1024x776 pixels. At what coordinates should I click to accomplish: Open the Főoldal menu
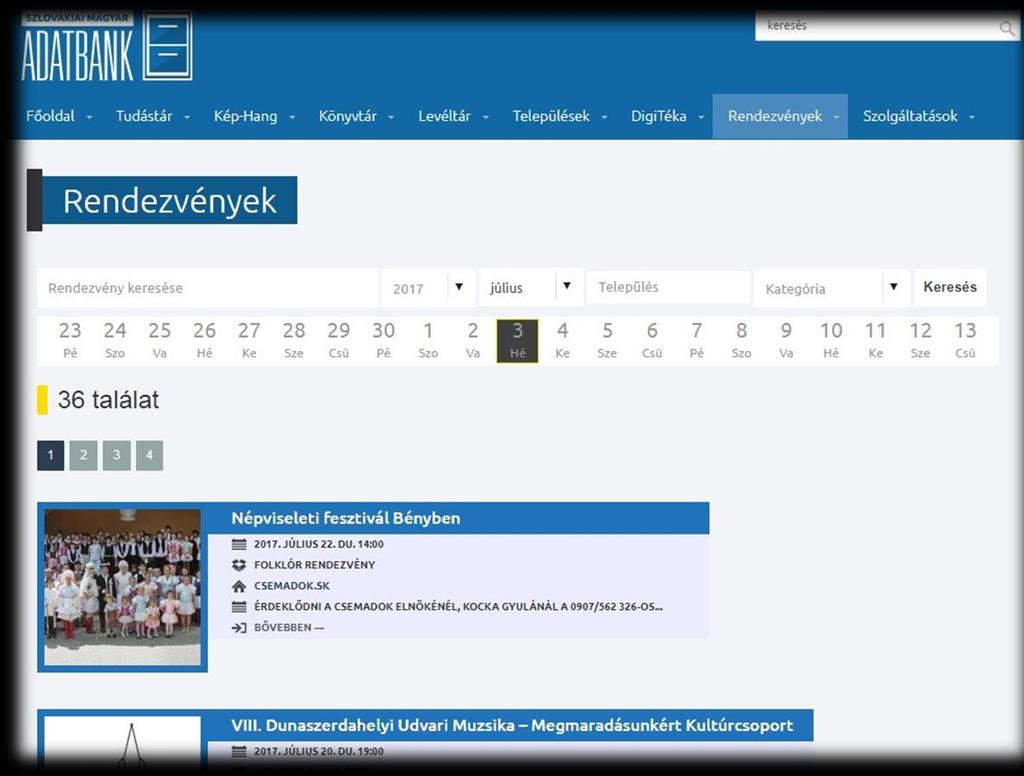click(59, 116)
